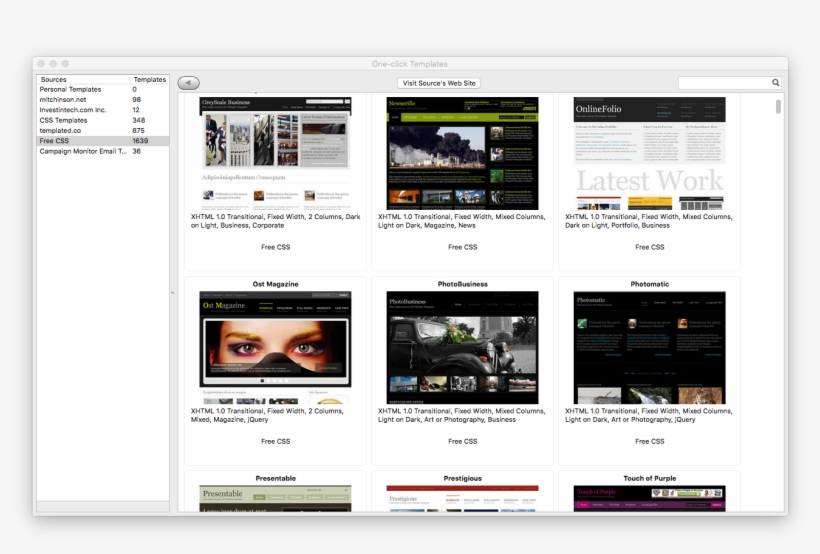The image size is (820, 554).
Task: Click the OnlineFolio description text
Action: [649, 221]
